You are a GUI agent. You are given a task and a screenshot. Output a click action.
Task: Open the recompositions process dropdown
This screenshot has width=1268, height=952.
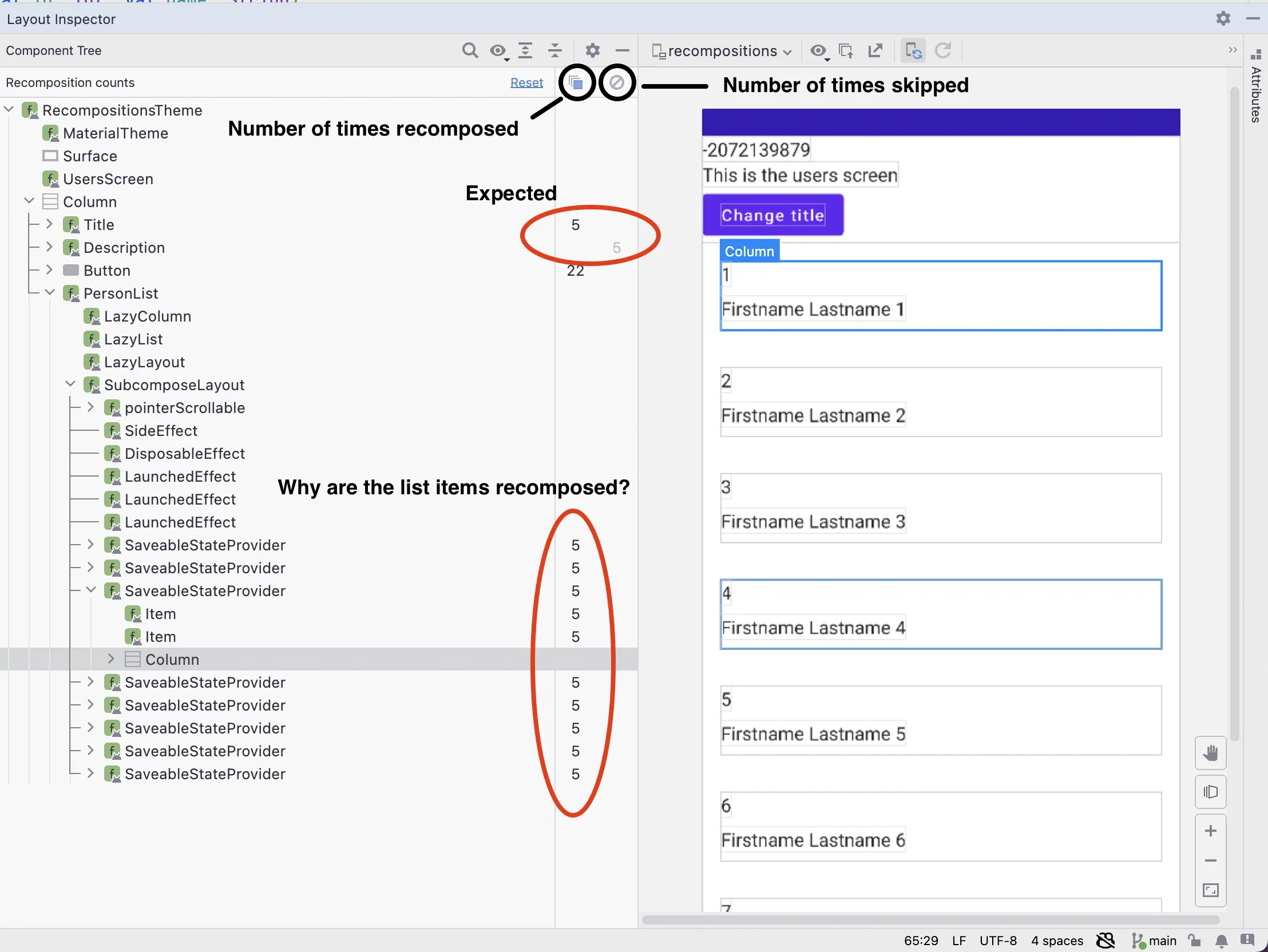[722, 51]
